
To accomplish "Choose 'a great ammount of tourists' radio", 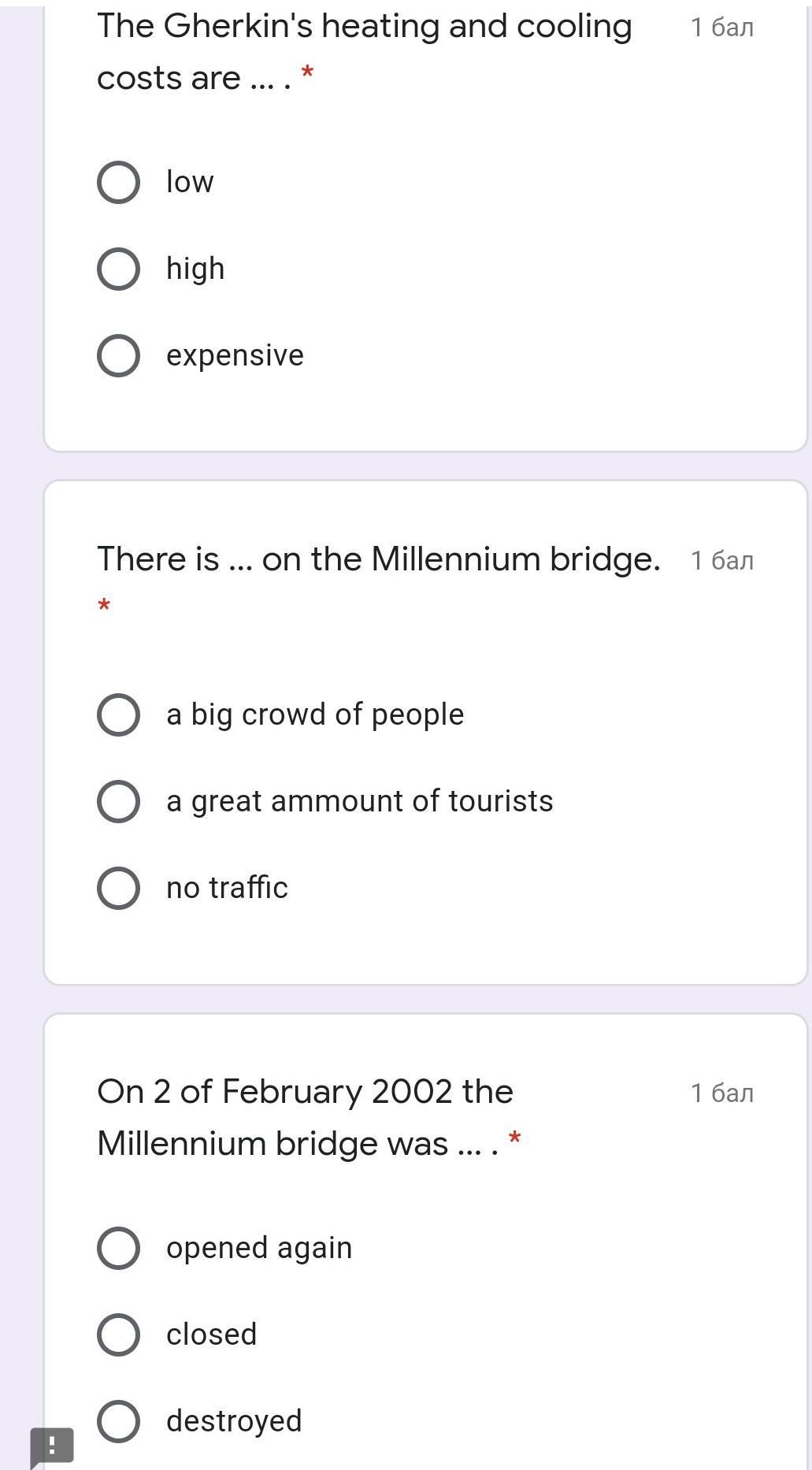I will [x=119, y=801].
